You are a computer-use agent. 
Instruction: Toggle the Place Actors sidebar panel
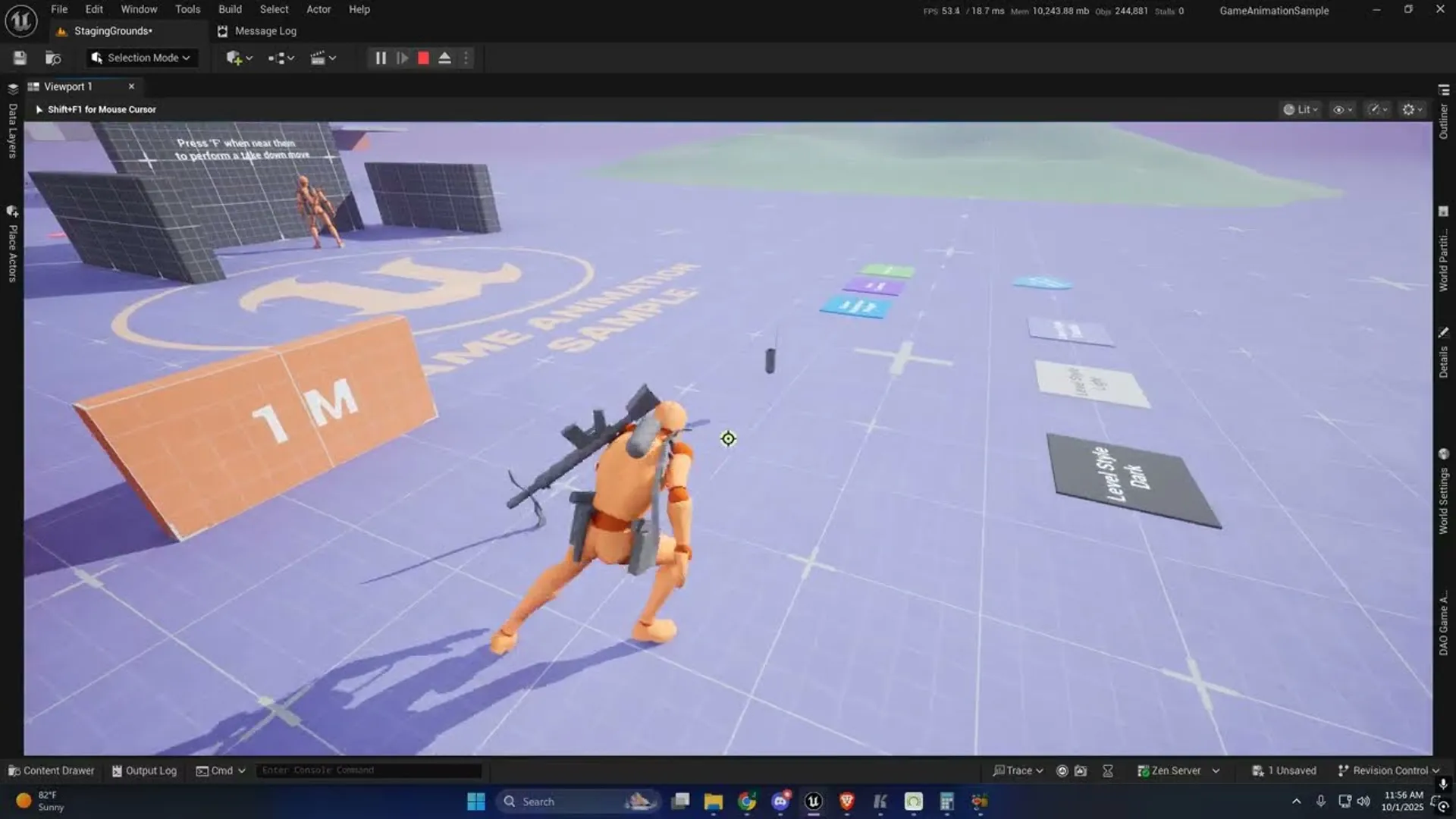tap(11, 243)
